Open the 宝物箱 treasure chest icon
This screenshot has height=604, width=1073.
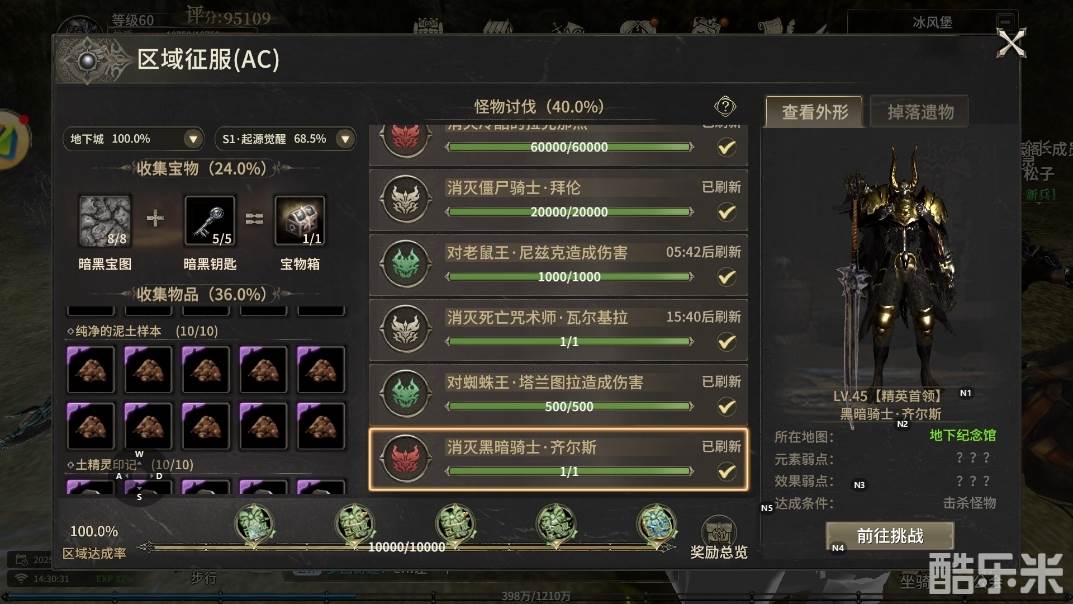click(300, 221)
